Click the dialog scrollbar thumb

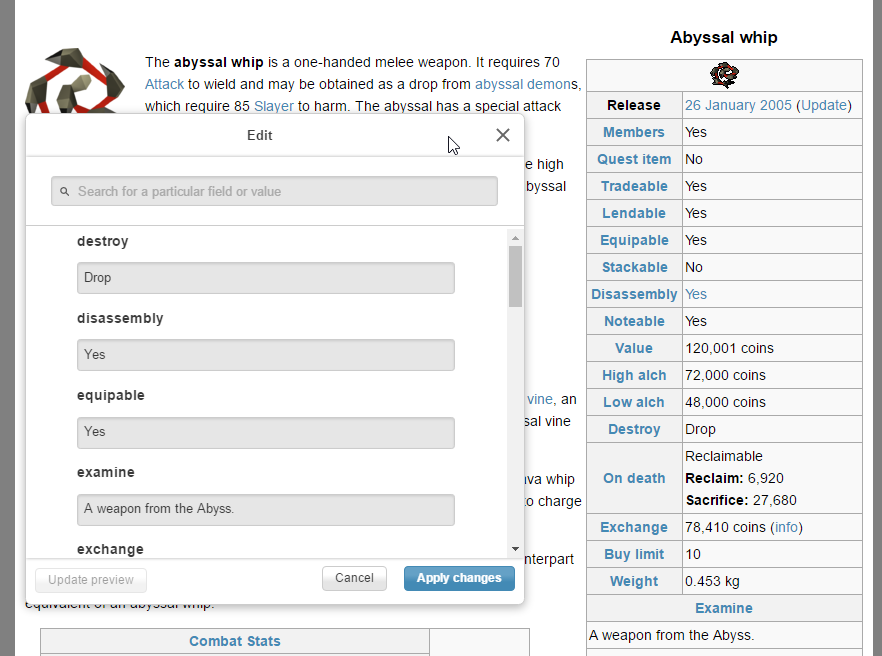[515, 275]
